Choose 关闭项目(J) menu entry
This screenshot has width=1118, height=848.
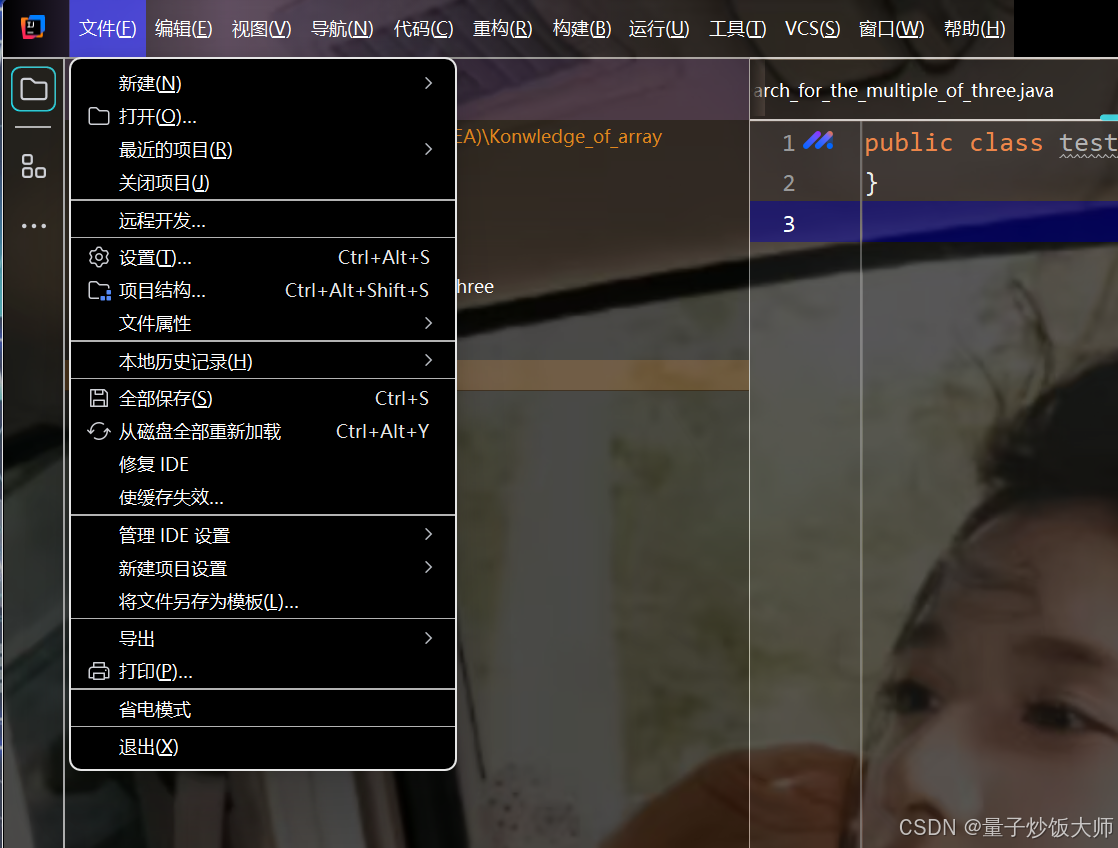pyautogui.click(x=263, y=183)
